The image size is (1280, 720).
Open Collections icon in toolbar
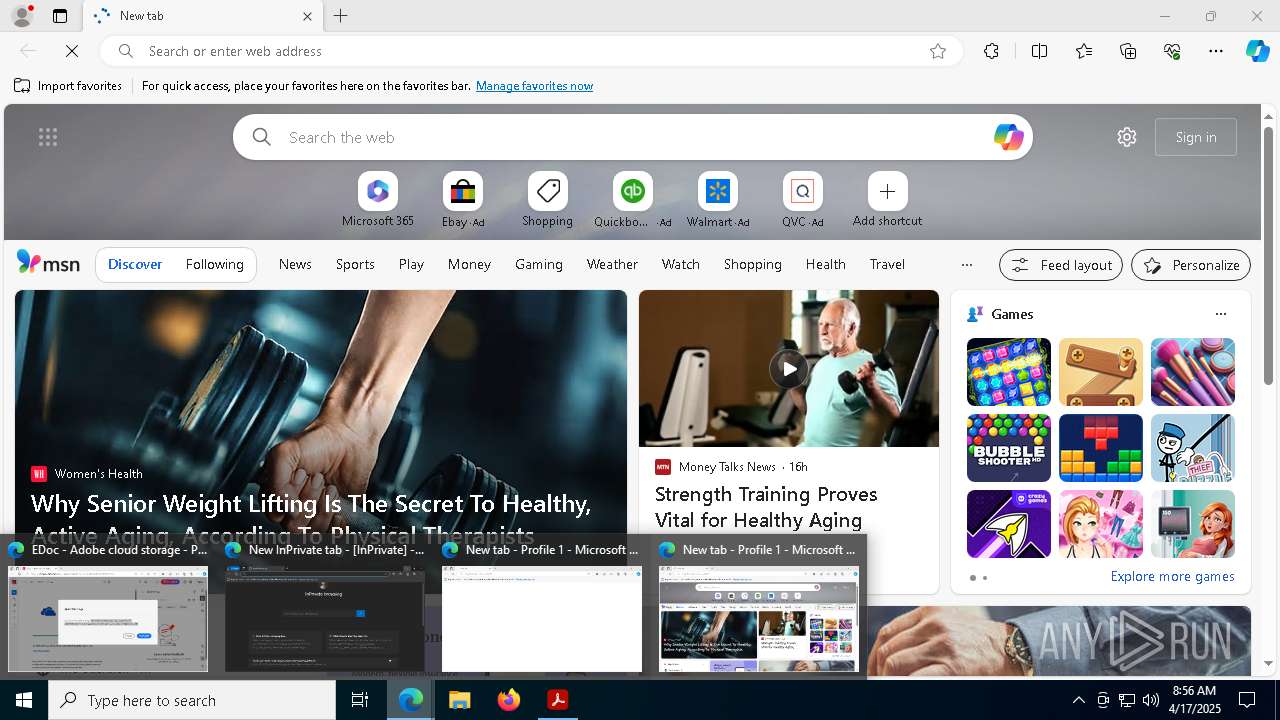(x=1128, y=51)
